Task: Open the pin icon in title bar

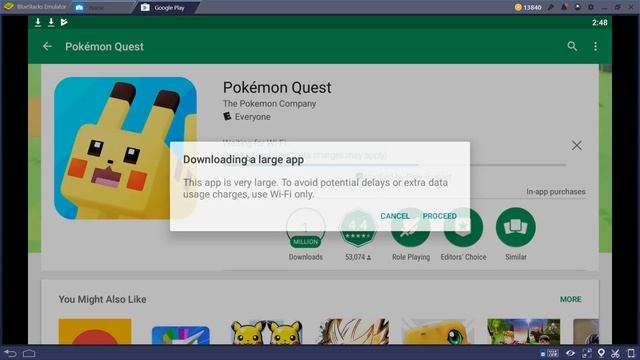Action: pos(551,7)
